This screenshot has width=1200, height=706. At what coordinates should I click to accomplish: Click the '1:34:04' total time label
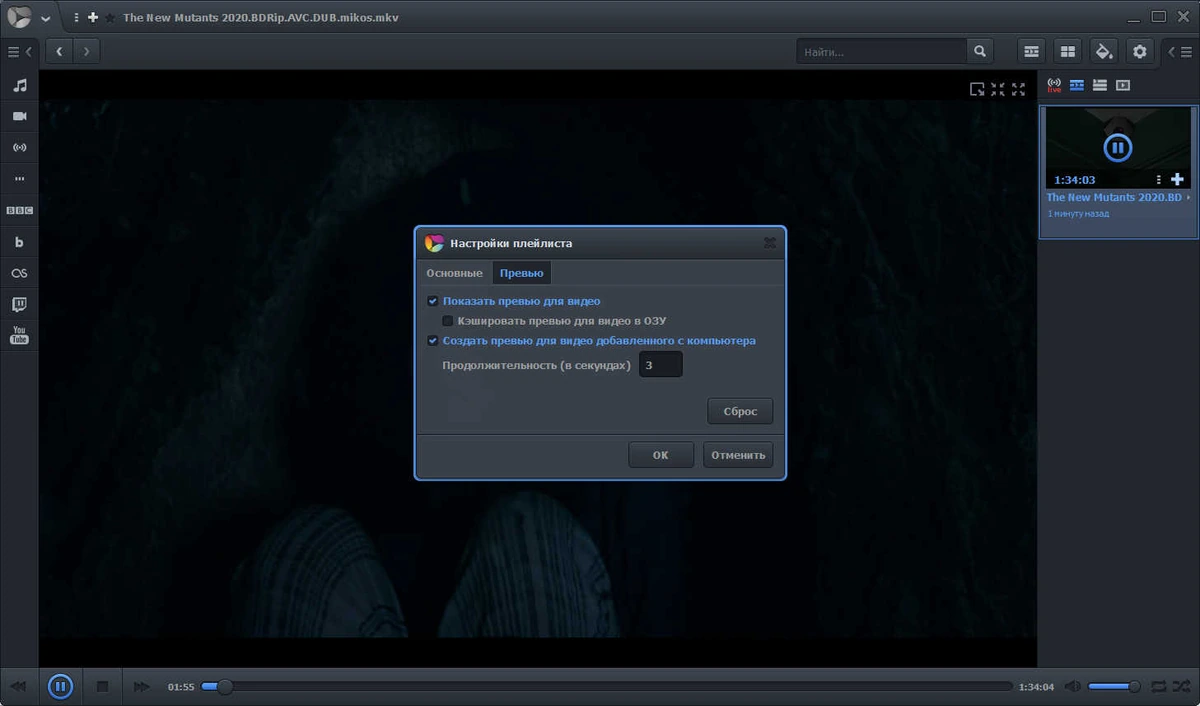(1036, 687)
